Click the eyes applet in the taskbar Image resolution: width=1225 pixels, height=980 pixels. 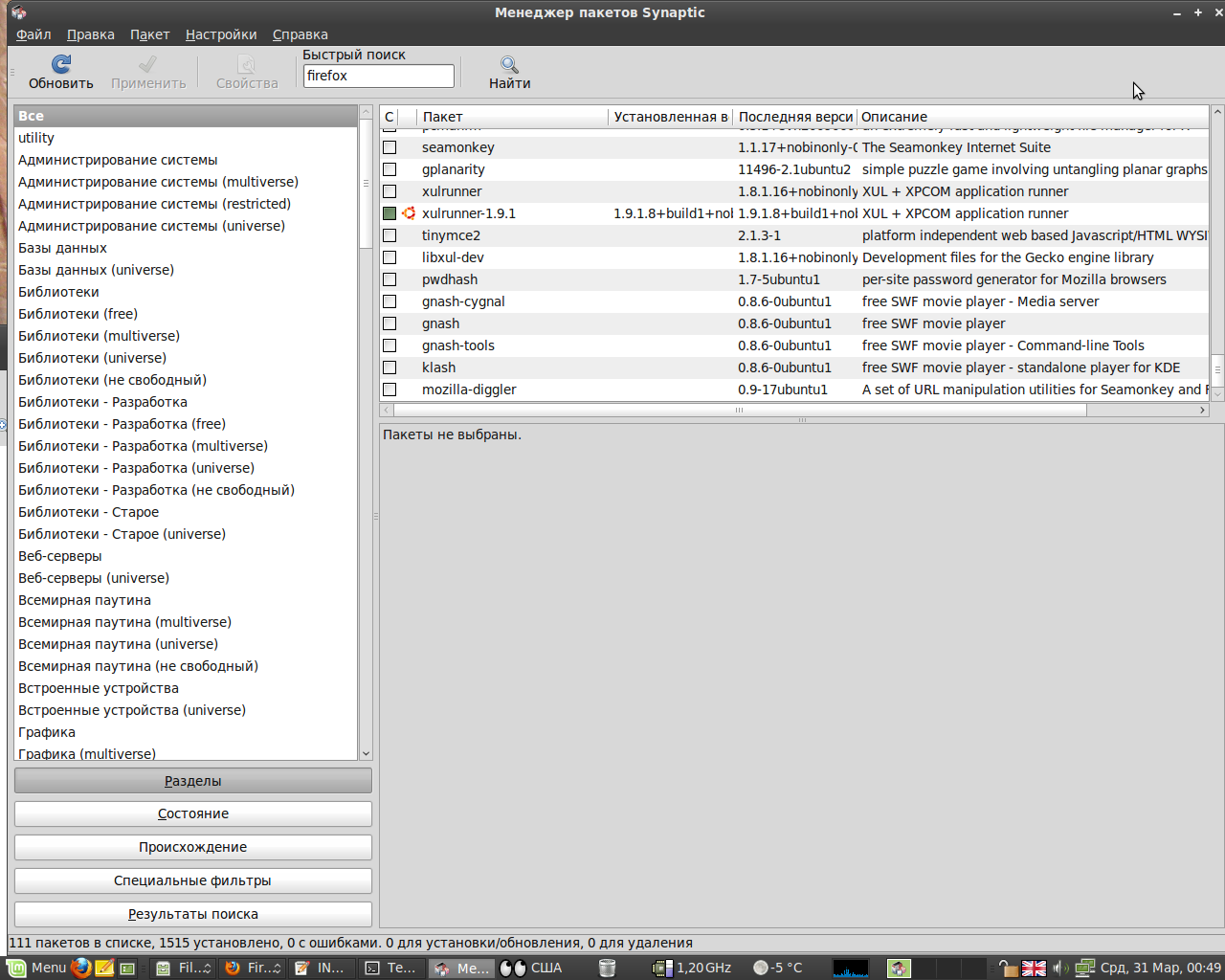(x=513, y=968)
